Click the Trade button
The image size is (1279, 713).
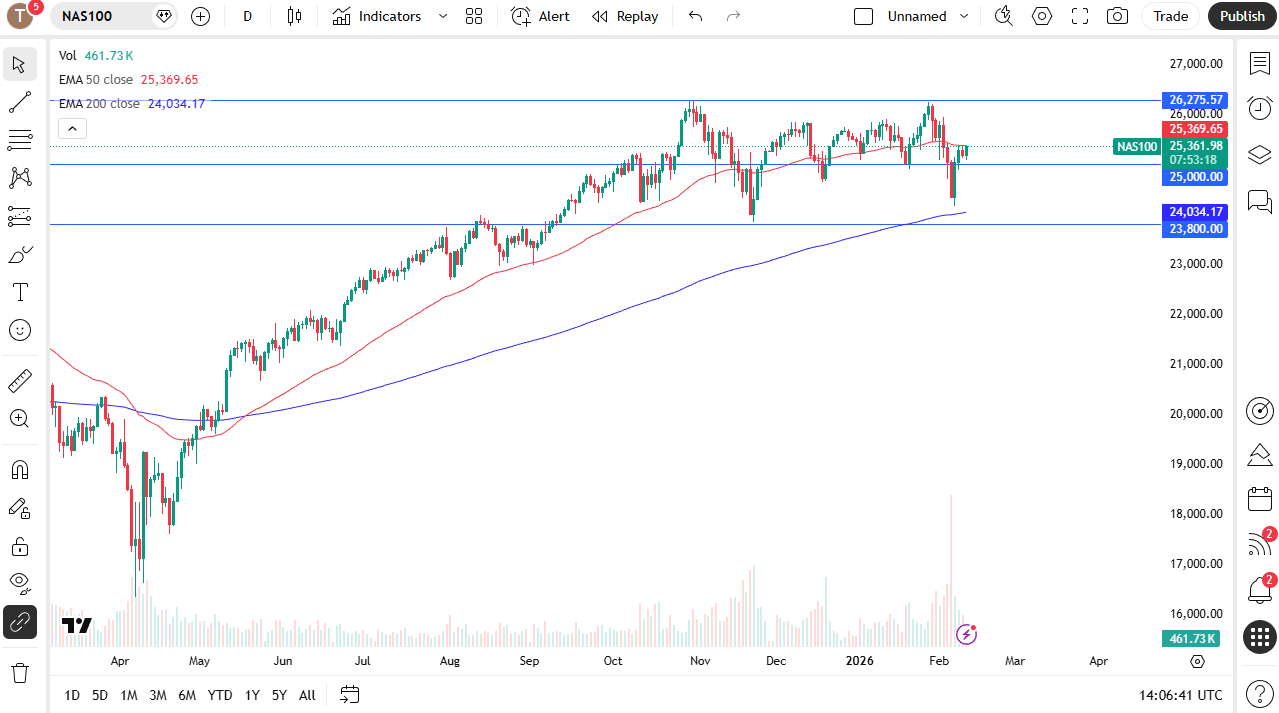pyautogui.click(x=1170, y=16)
